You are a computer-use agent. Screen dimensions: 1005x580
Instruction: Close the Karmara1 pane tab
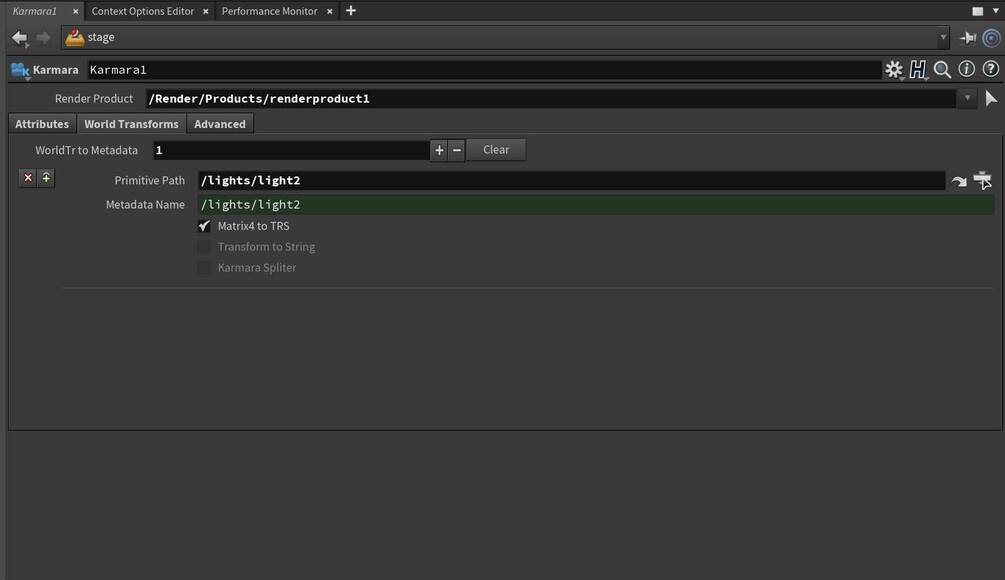(x=75, y=12)
